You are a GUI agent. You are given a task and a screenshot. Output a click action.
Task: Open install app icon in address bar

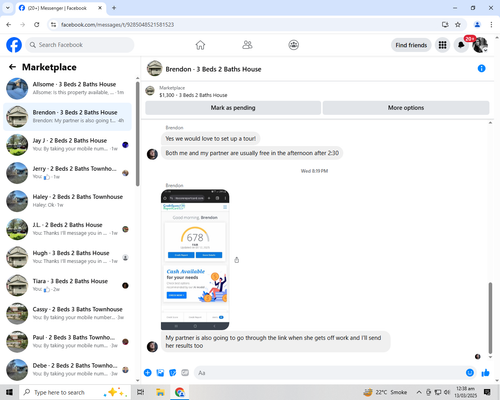(x=445, y=25)
